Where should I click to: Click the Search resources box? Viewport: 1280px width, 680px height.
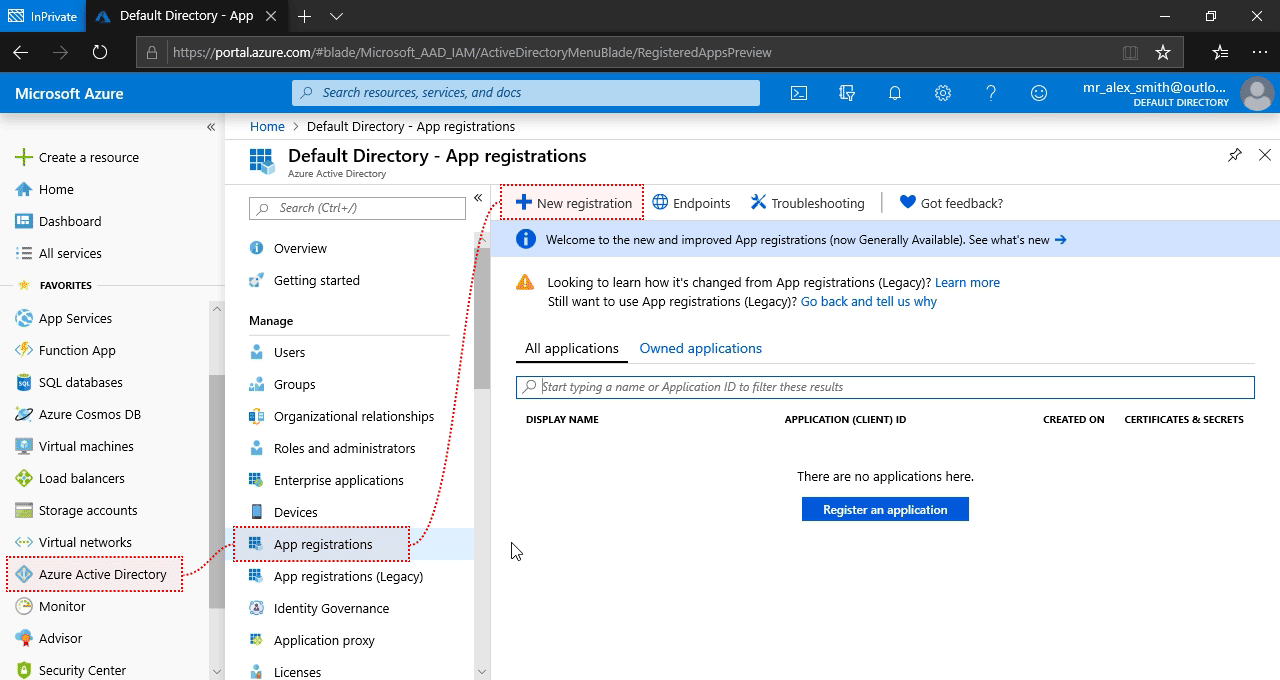pos(526,93)
